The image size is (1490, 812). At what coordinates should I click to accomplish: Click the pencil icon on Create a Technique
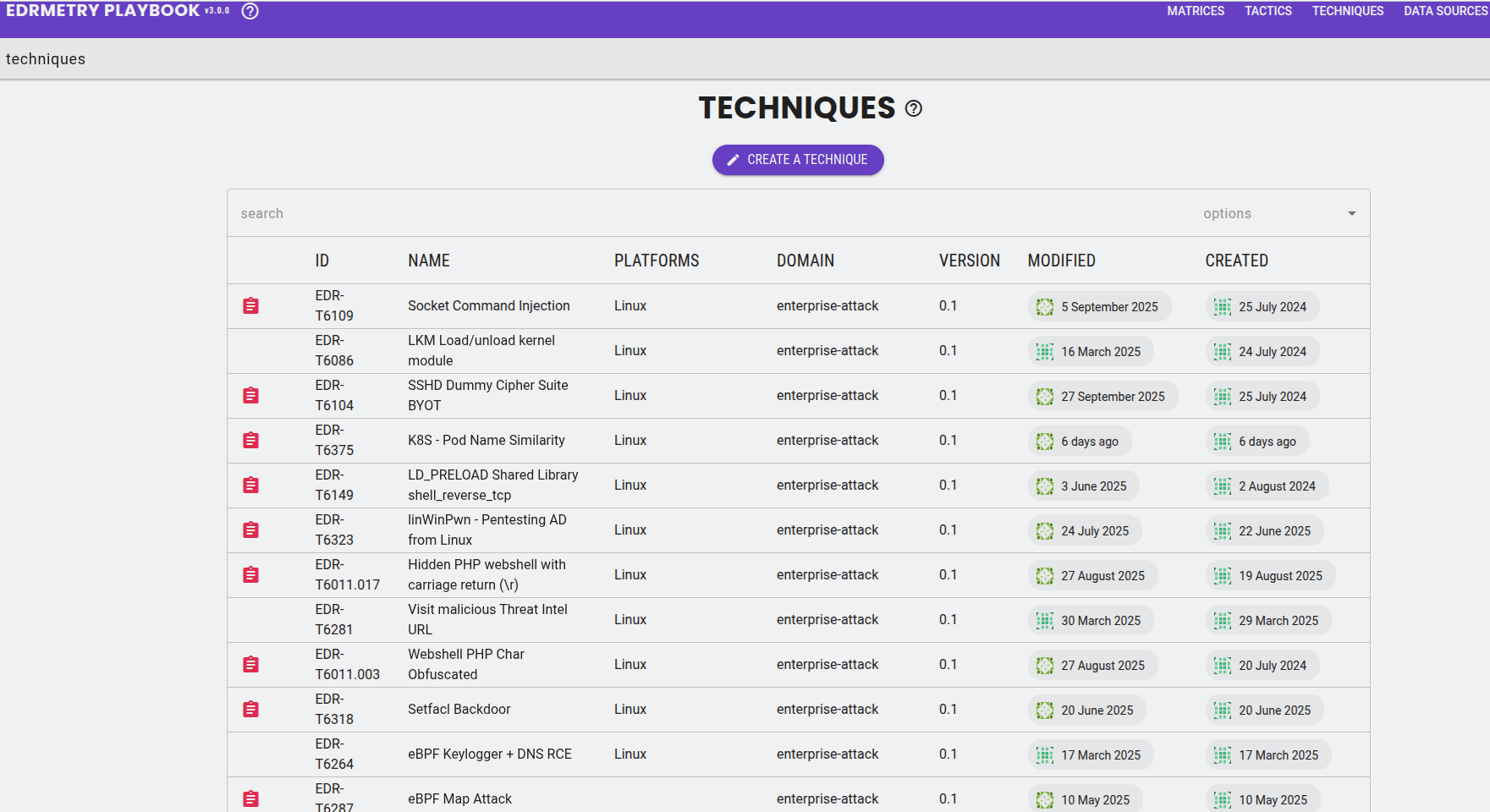point(733,160)
